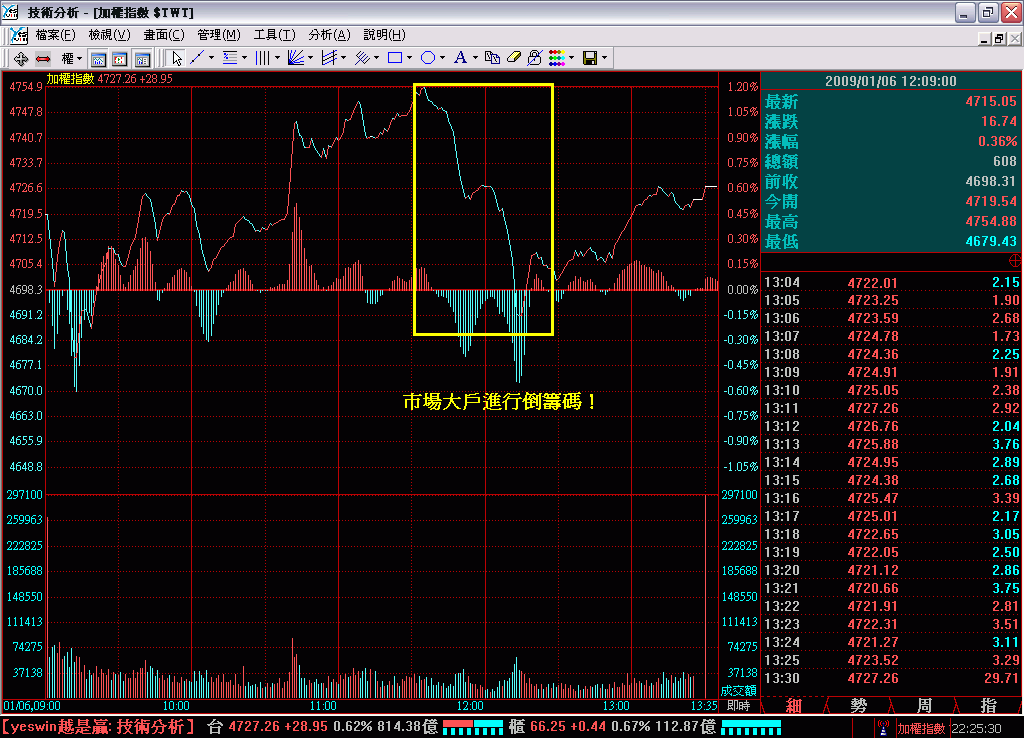Click the 加權指數 chart title label

[70, 79]
